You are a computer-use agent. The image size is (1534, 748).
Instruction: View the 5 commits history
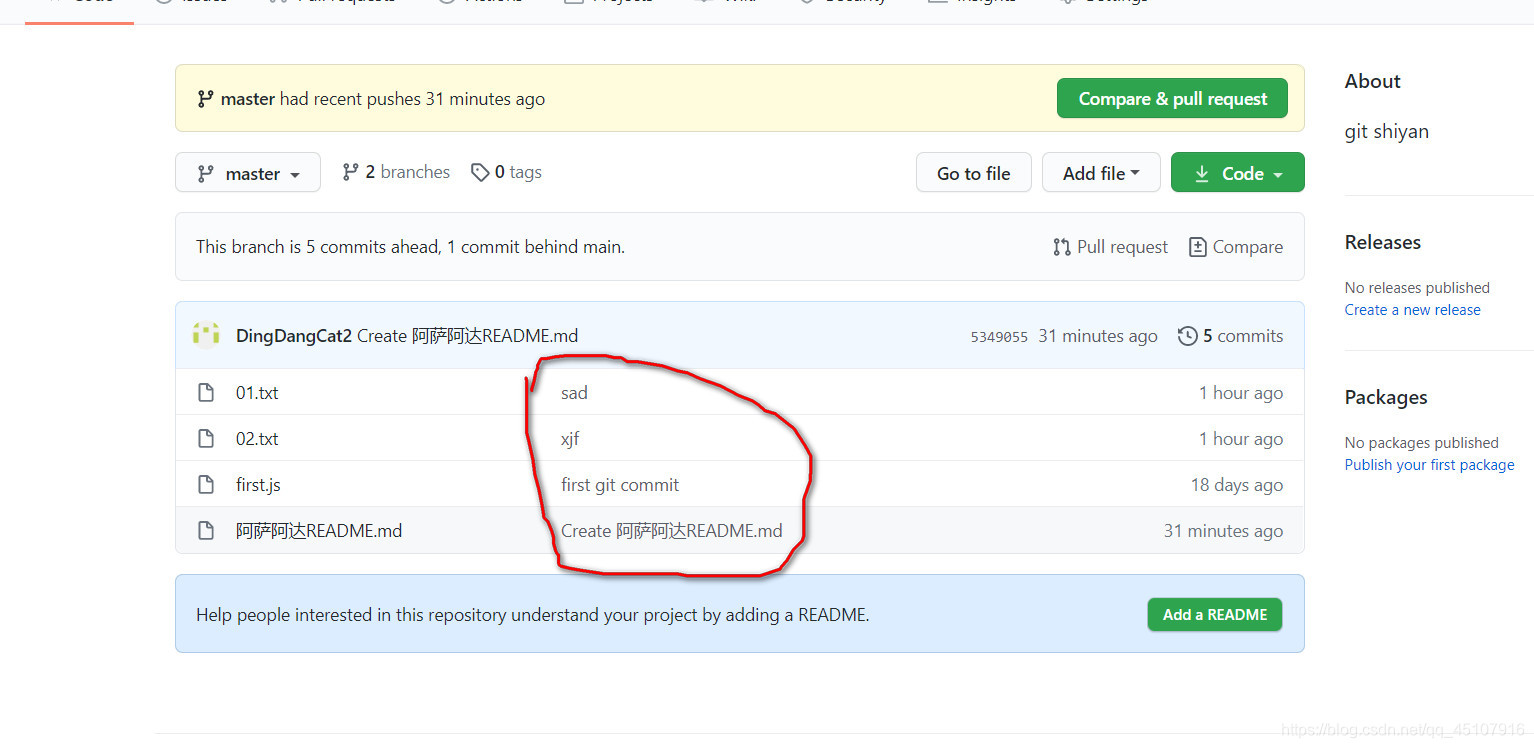[1231, 336]
